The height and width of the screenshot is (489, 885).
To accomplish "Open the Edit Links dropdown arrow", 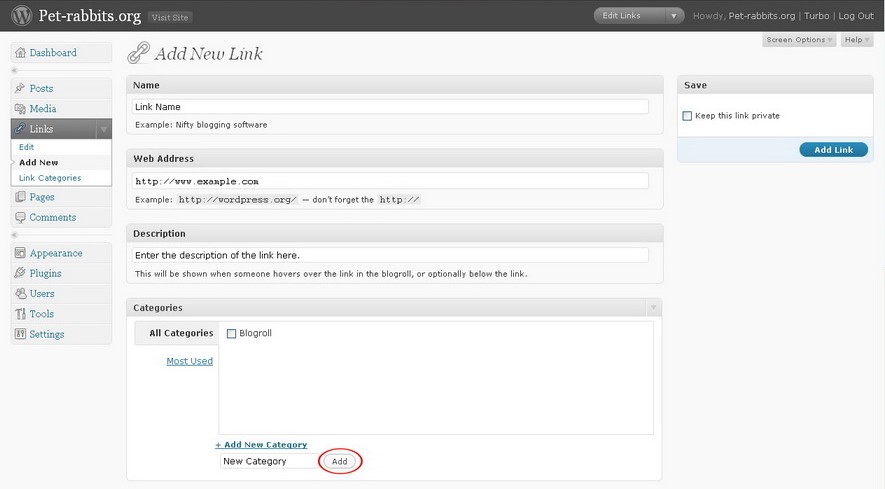I will coord(674,16).
